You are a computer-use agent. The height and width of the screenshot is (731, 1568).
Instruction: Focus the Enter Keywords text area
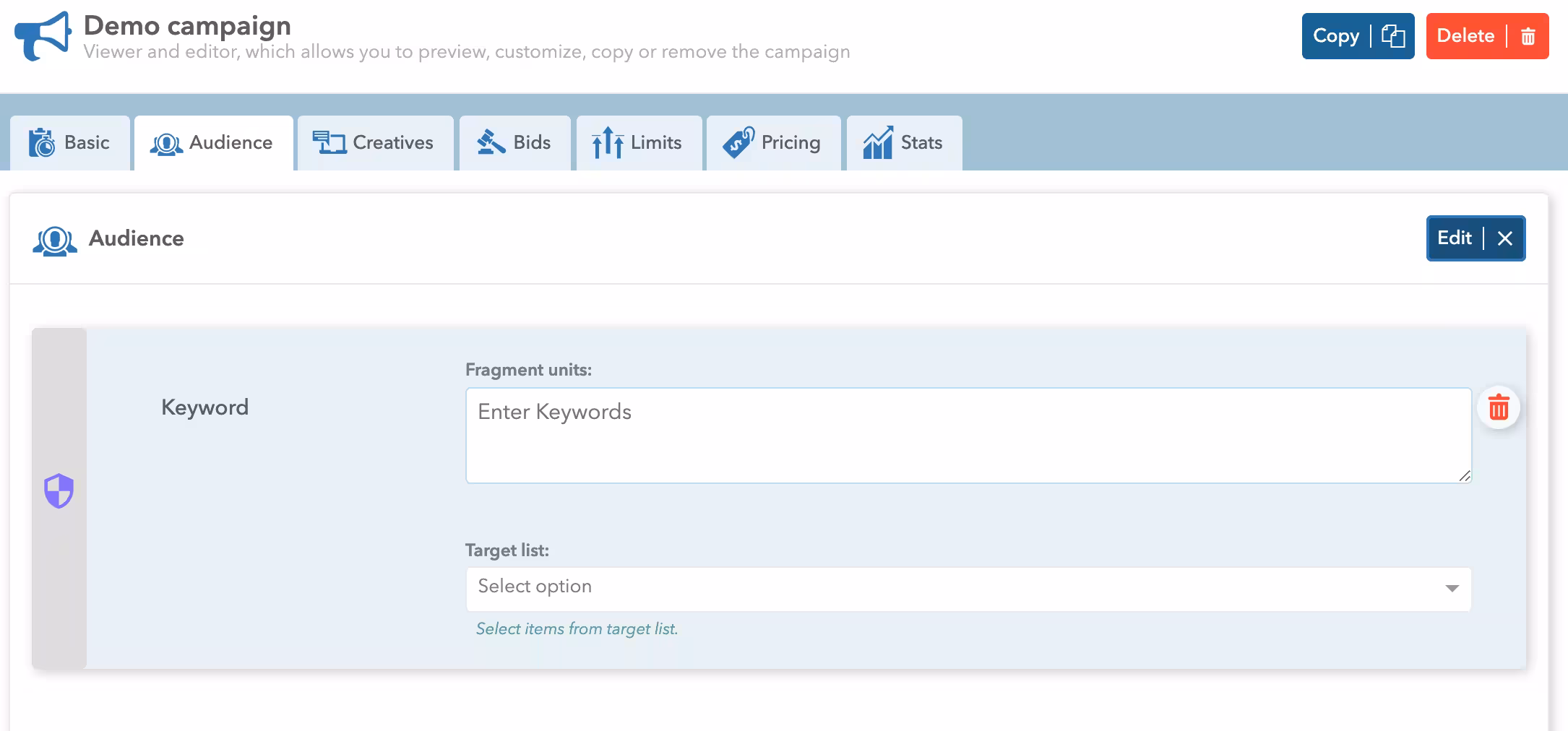point(968,436)
